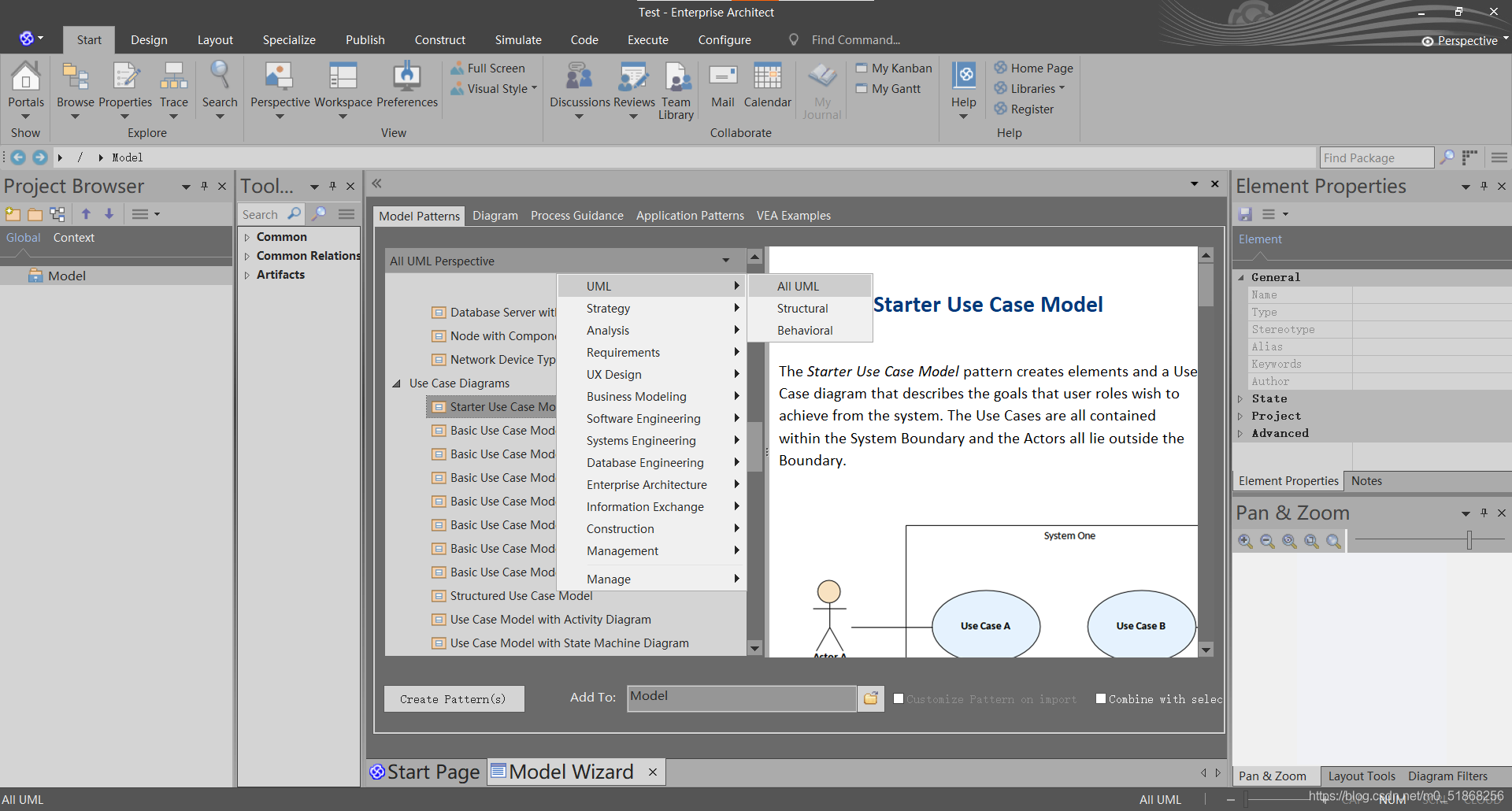Switch to the Design ribbon tab
1512x811 pixels.
tap(149, 40)
